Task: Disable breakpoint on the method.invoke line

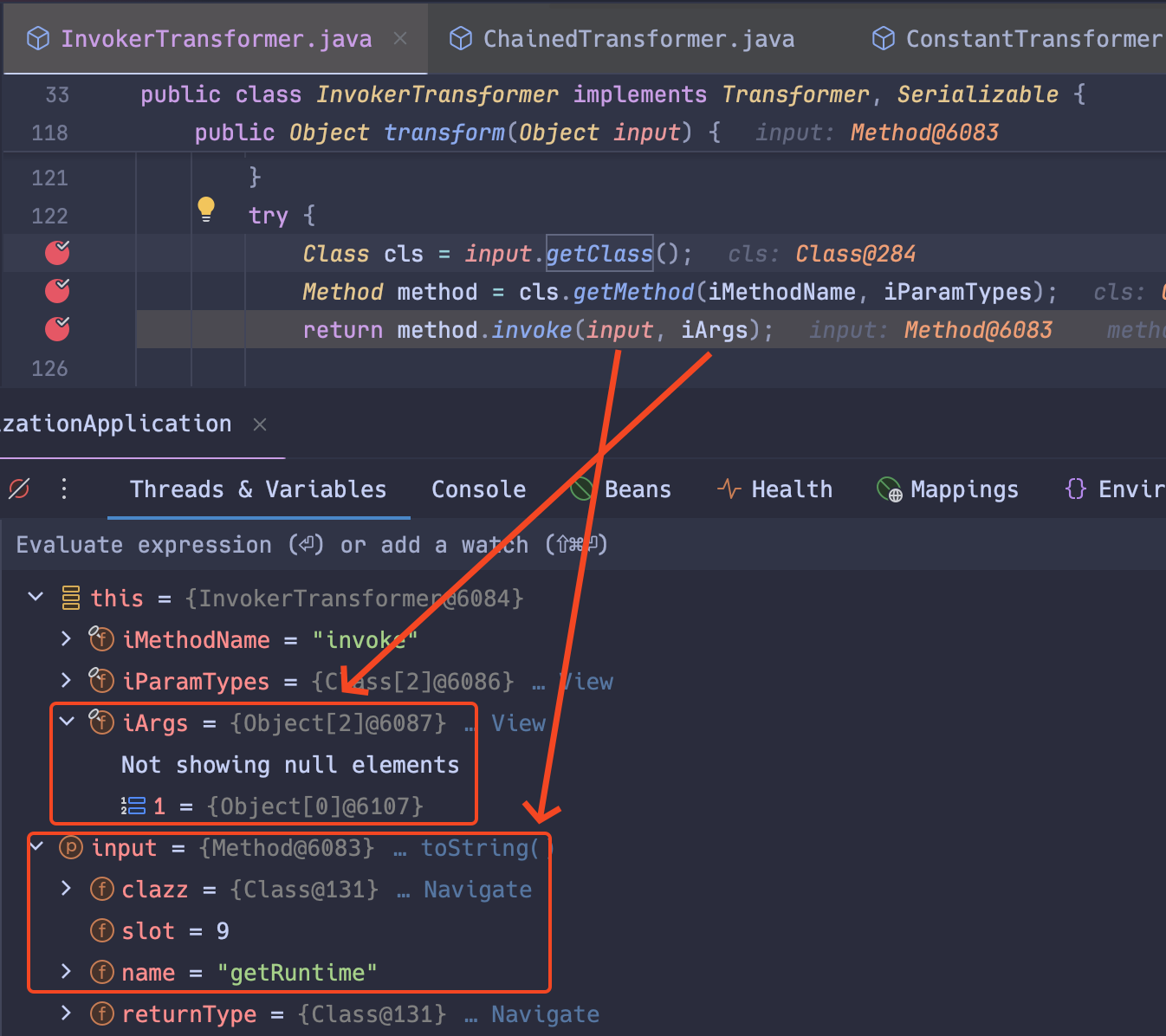Action: click(x=56, y=329)
